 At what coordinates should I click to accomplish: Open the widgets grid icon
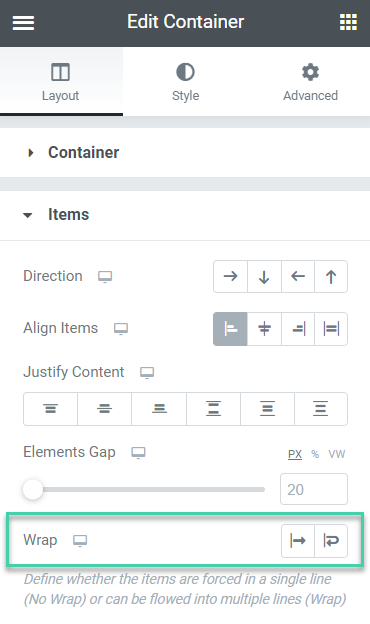pos(348,22)
